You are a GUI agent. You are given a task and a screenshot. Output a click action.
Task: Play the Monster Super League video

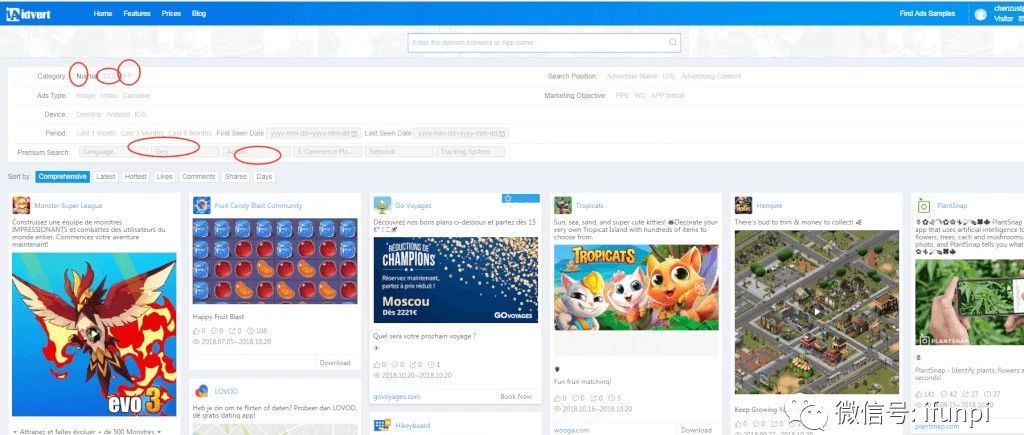(x=95, y=334)
